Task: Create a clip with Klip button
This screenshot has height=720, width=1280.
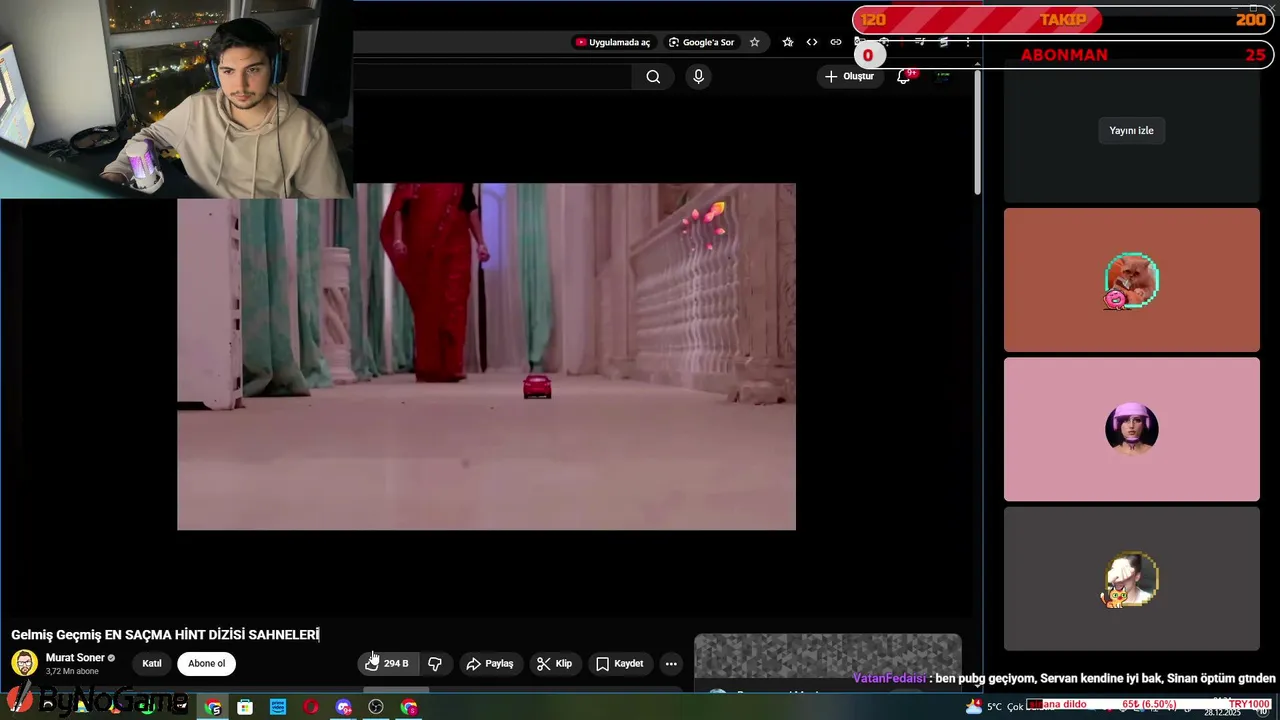Action: tap(555, 663)
